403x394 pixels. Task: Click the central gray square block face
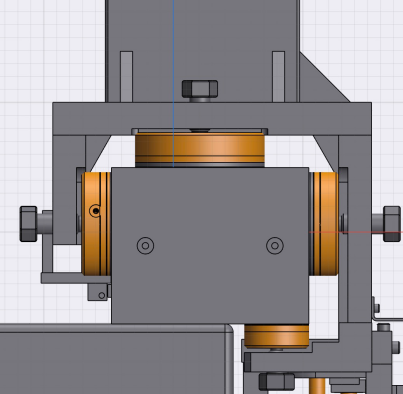coord(210,245)
